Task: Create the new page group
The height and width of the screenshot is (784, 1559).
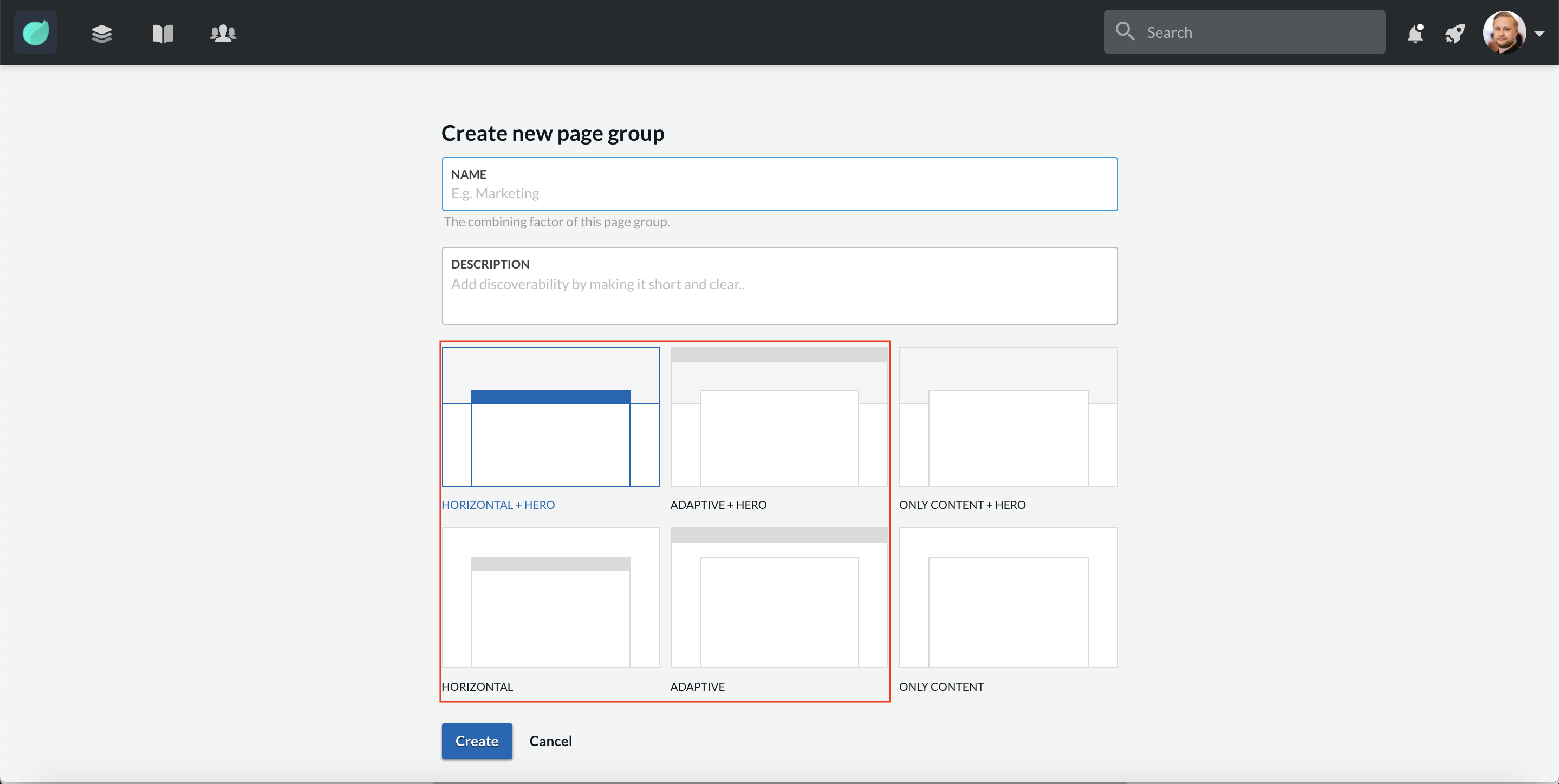Action: [x=477, y=741]
